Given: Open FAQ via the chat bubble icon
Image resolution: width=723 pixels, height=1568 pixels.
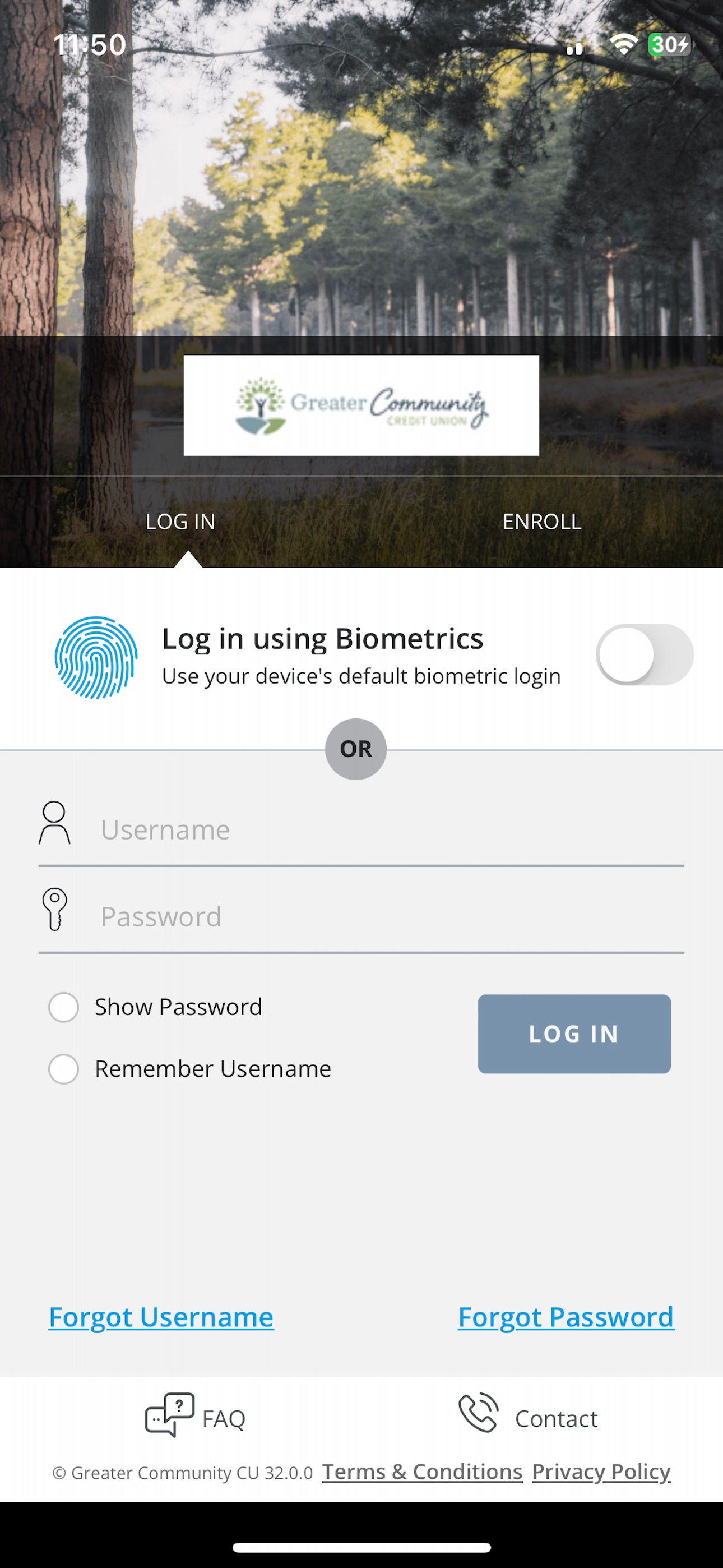Looking at the screenshot, I should (x=170, y=1414).
